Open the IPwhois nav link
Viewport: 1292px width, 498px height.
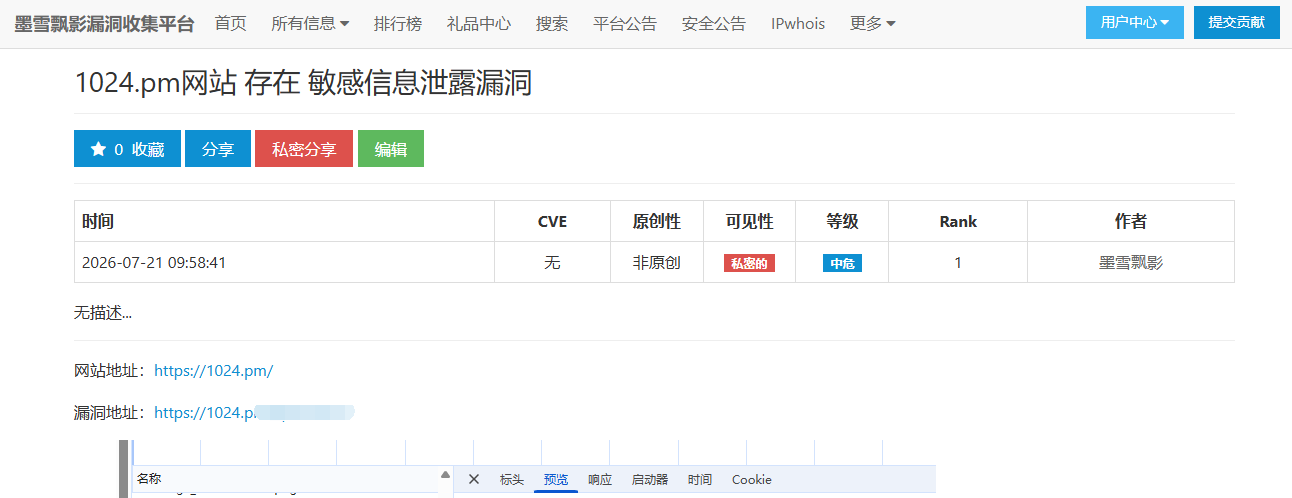(798, 24)
